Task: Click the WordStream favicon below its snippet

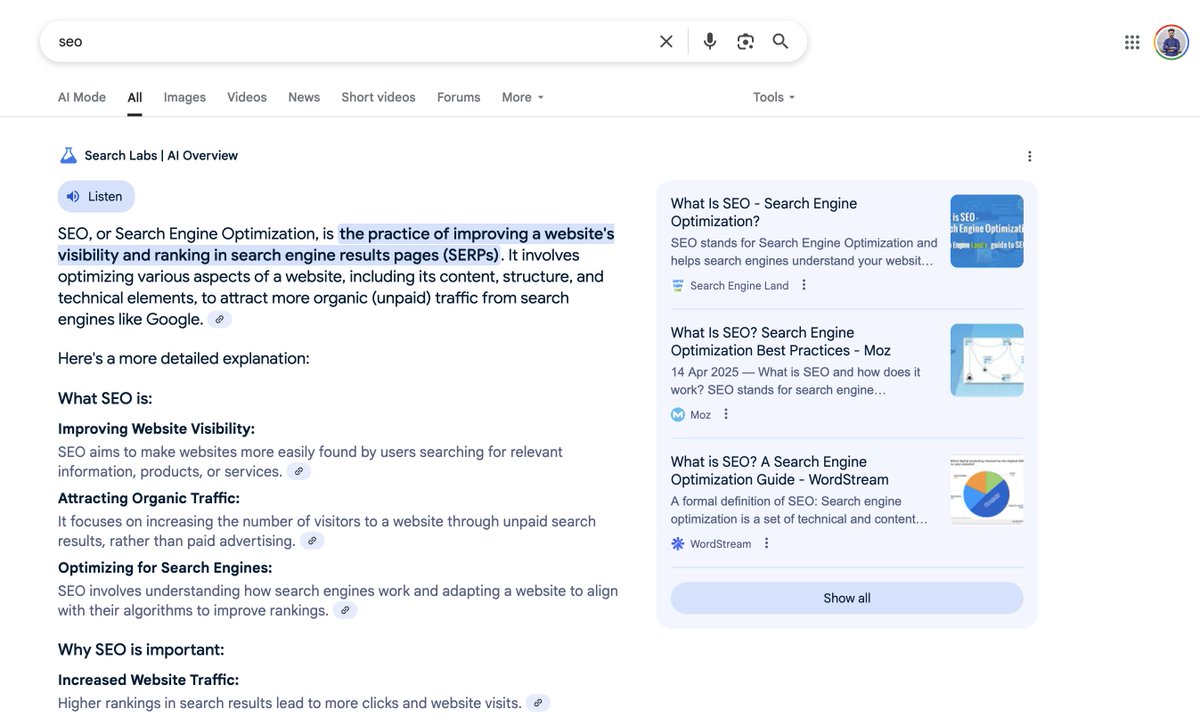Action: point(676,543)
